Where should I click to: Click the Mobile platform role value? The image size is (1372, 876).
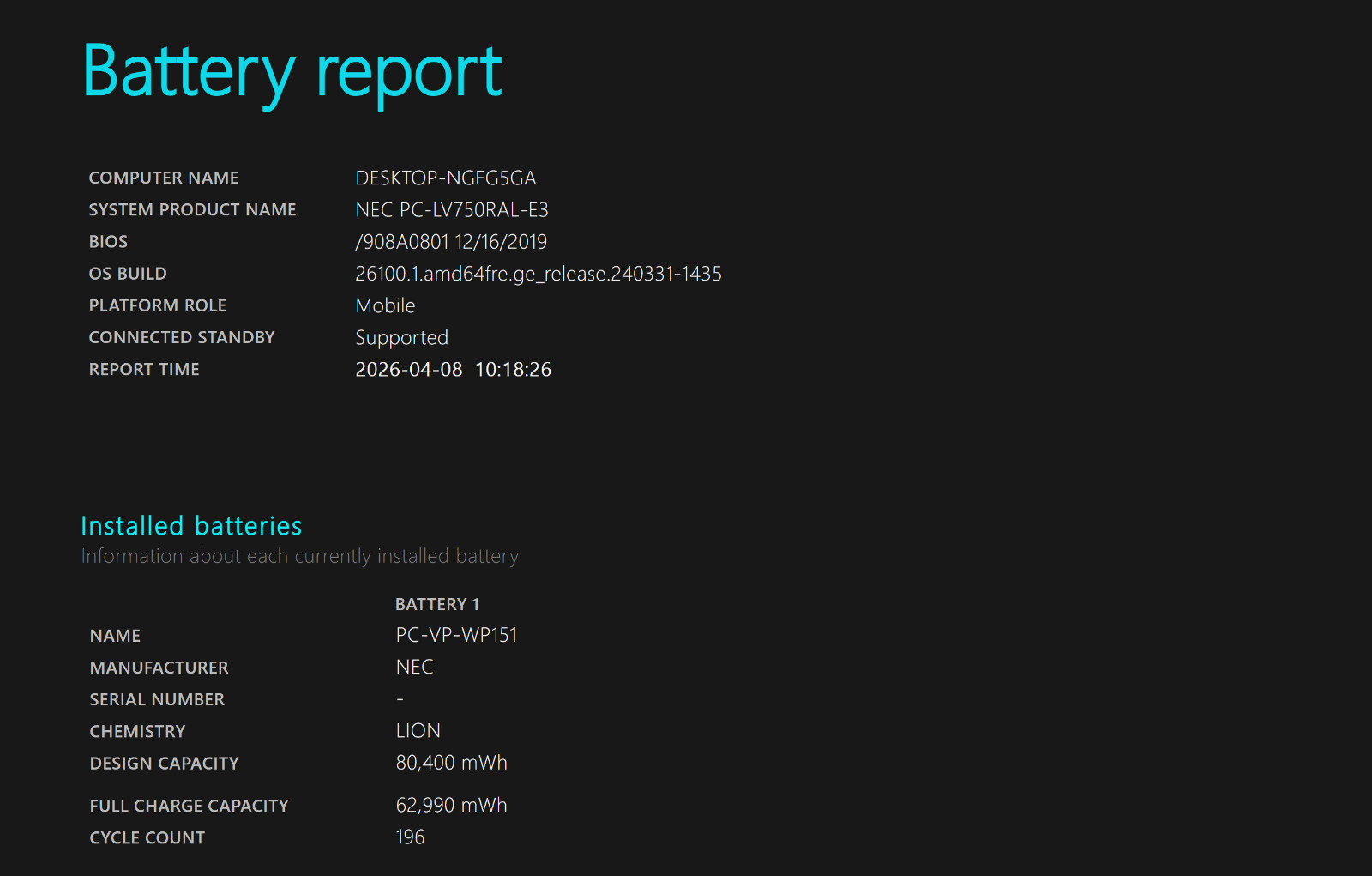coord(386,305)
